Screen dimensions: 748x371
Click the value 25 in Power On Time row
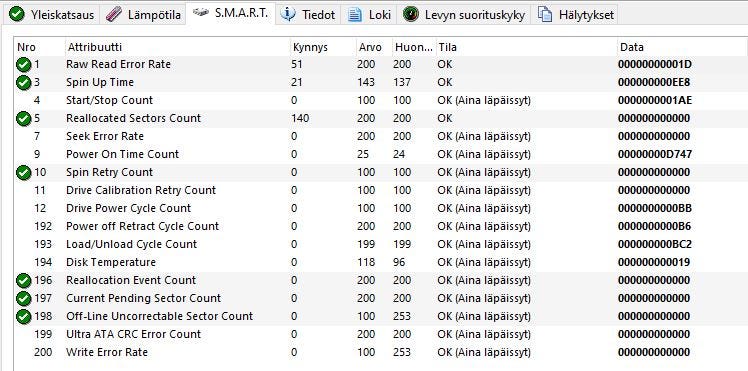(x=363, y=154)
